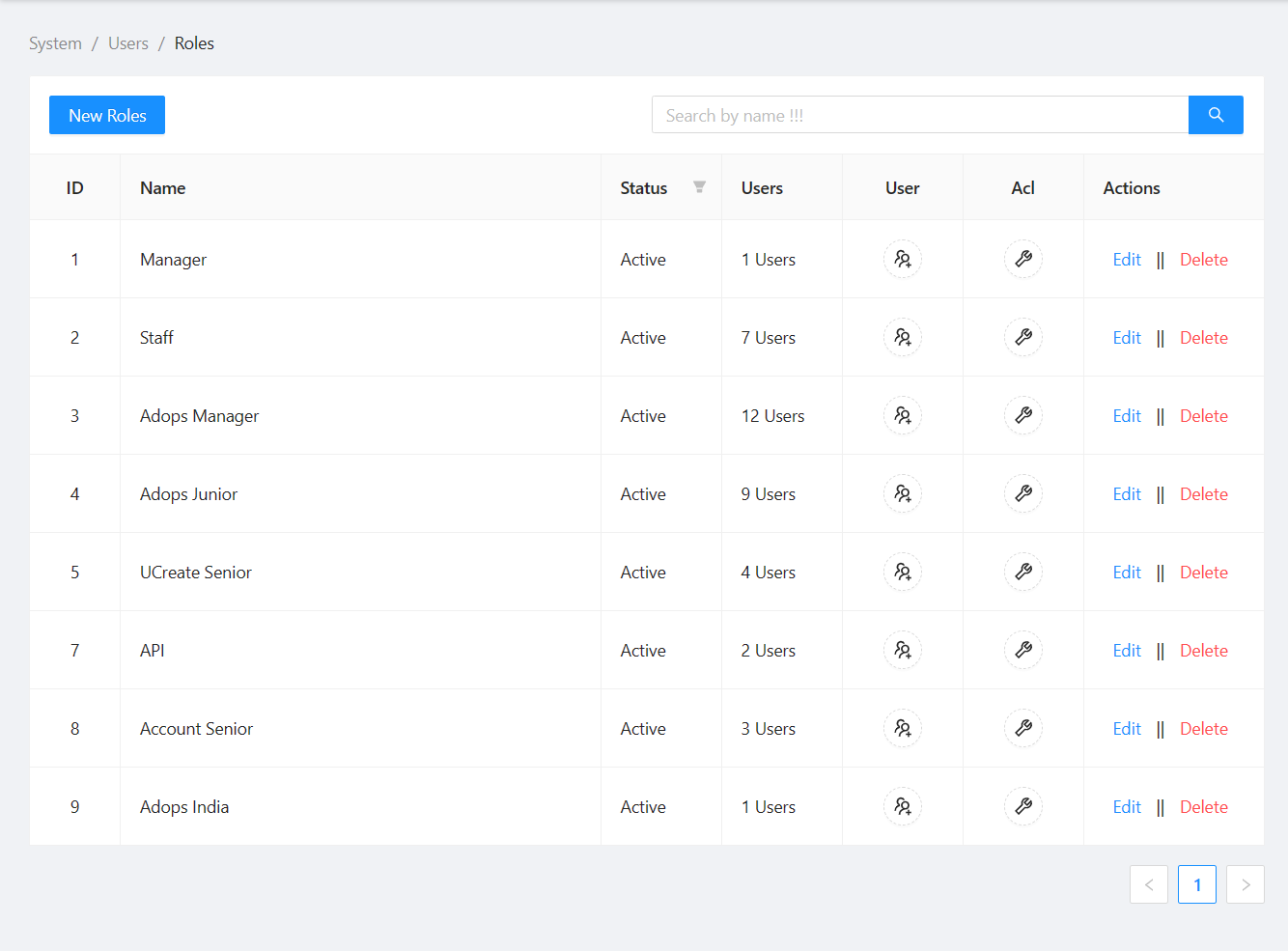Go to previous page arrow
The image size is (1288, 951).
pyautogui.click(x=1149, y=884)
